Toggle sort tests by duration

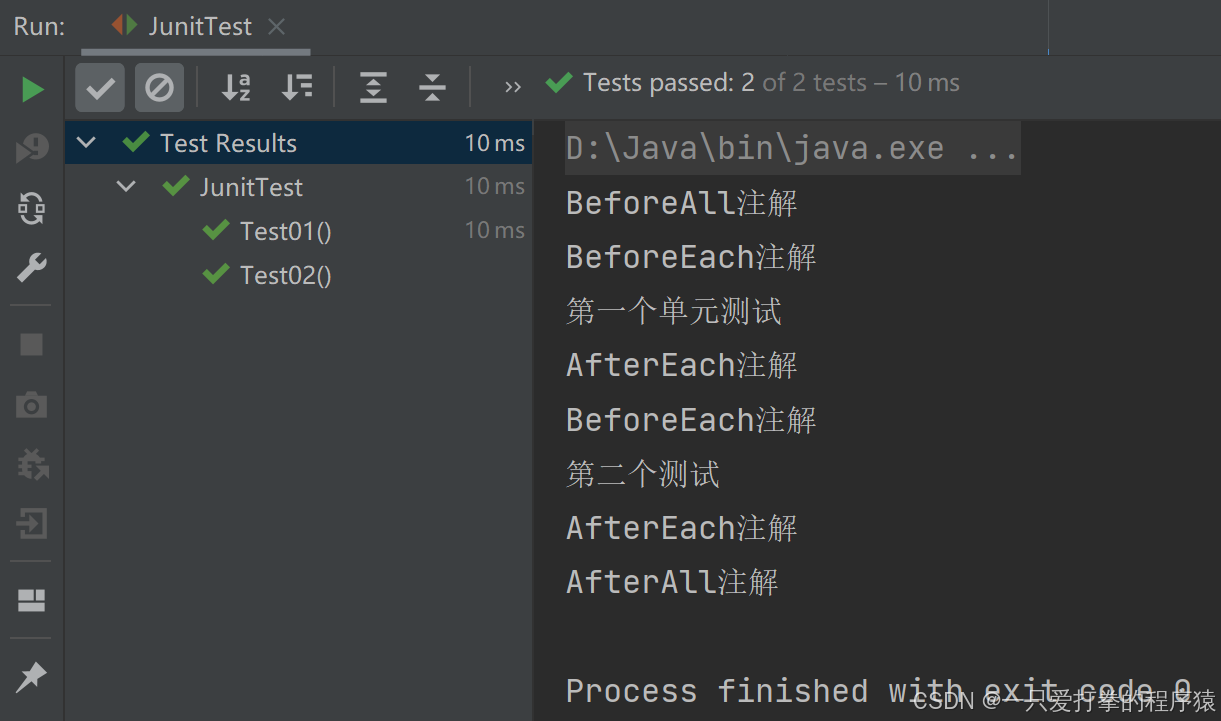coord(297,88)
